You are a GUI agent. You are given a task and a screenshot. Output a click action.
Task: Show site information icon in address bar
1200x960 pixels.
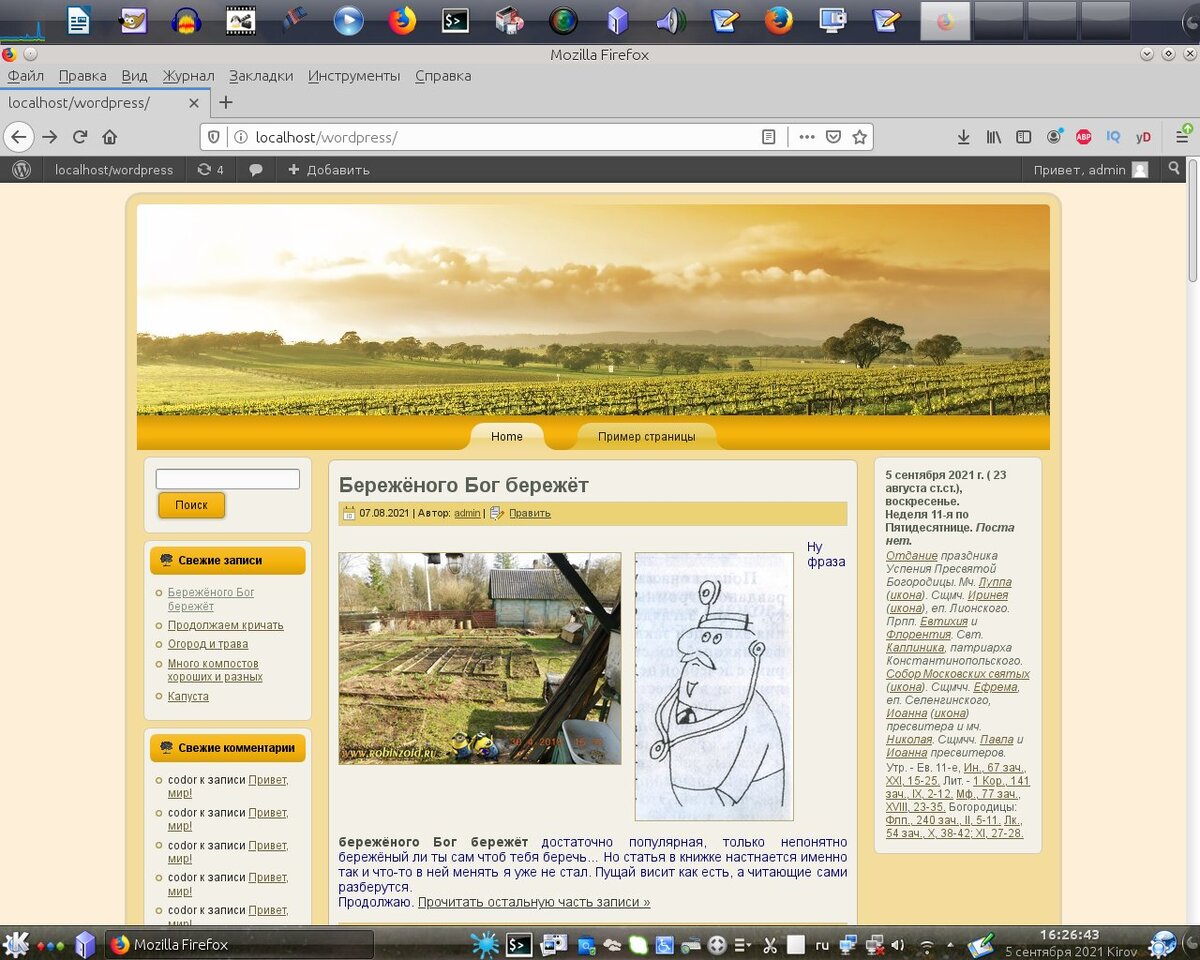click(x=240, y=137)
